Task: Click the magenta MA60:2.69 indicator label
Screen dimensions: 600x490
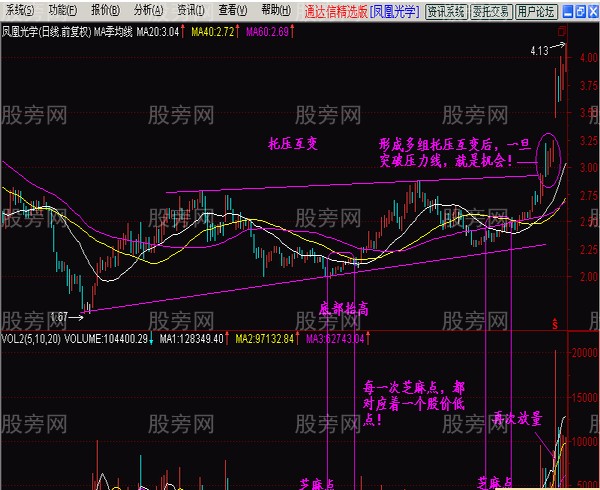Action: coord(268,33)
